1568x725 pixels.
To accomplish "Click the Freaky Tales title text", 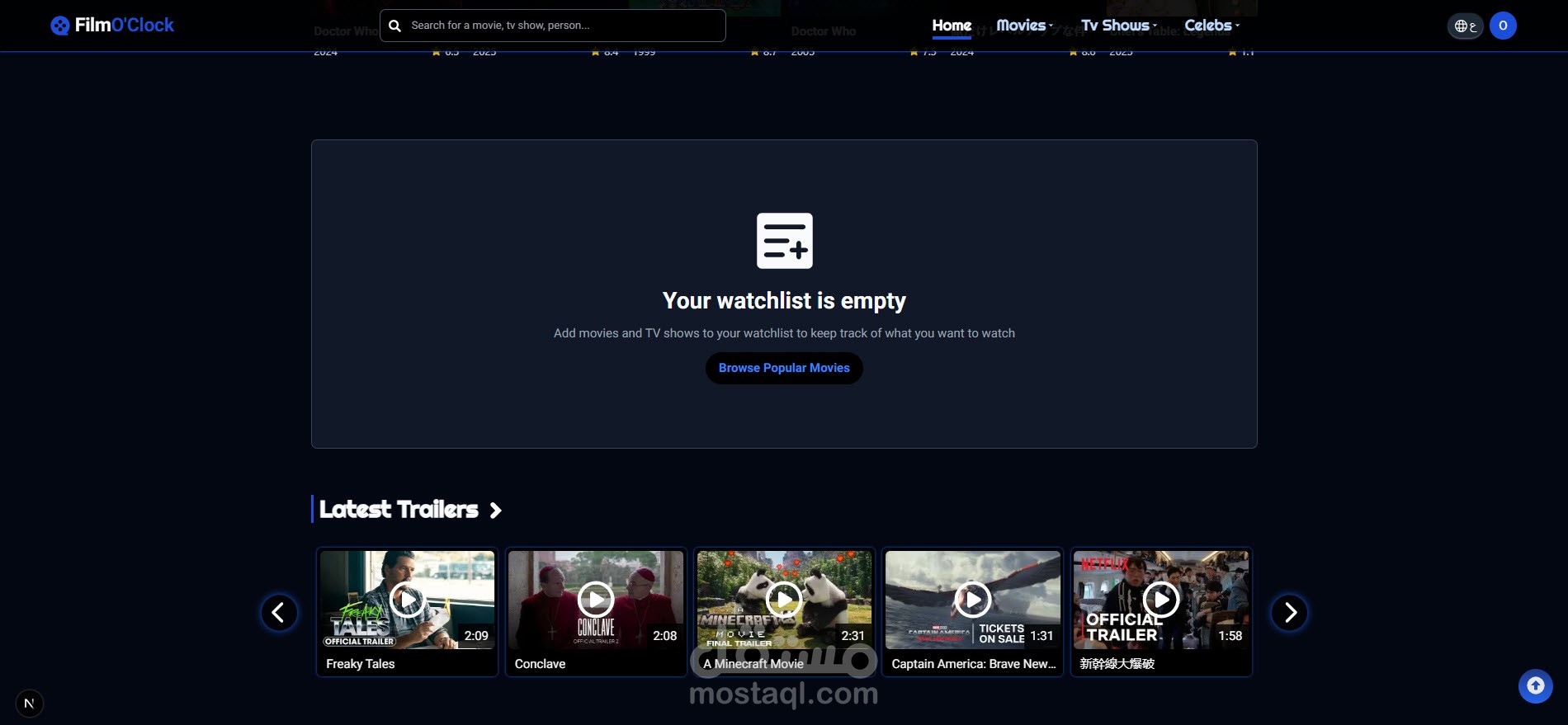I will (361, 664).
